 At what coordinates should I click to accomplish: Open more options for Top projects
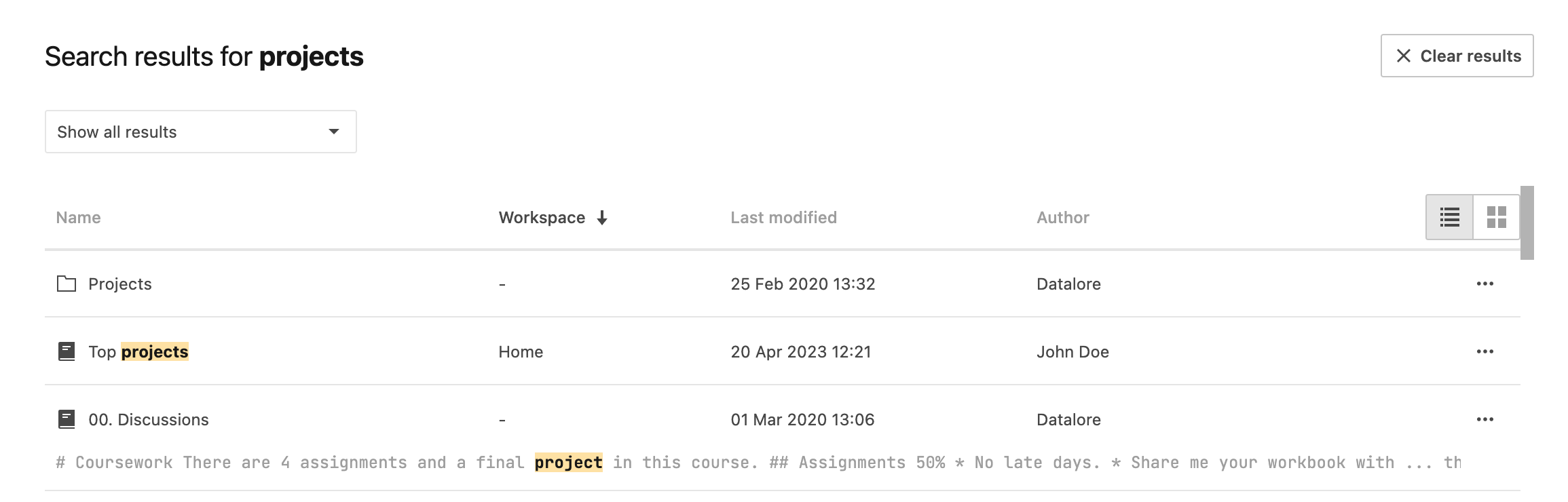point(1485,351)
